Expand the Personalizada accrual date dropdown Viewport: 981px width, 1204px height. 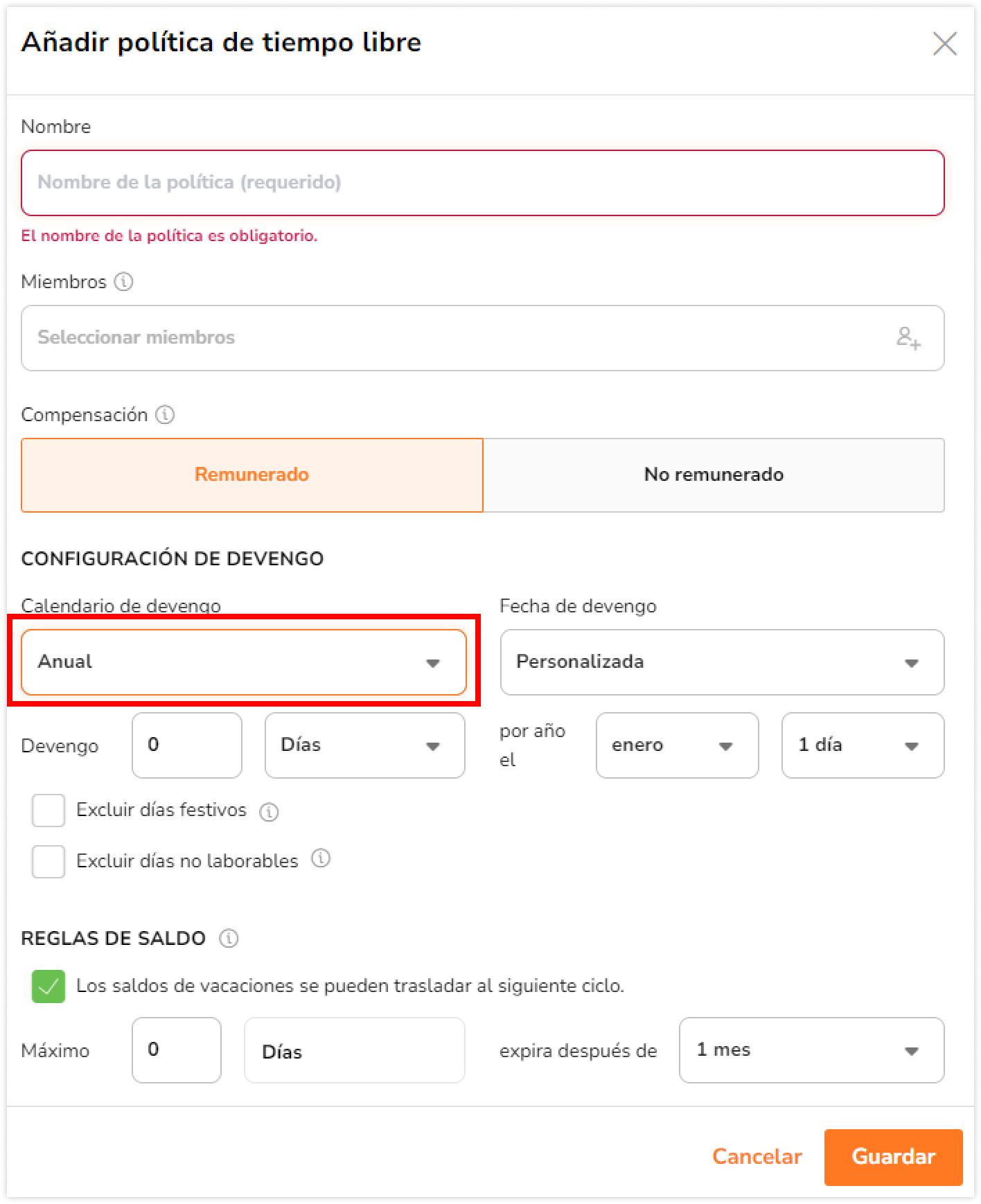click(x=722, y=662)
